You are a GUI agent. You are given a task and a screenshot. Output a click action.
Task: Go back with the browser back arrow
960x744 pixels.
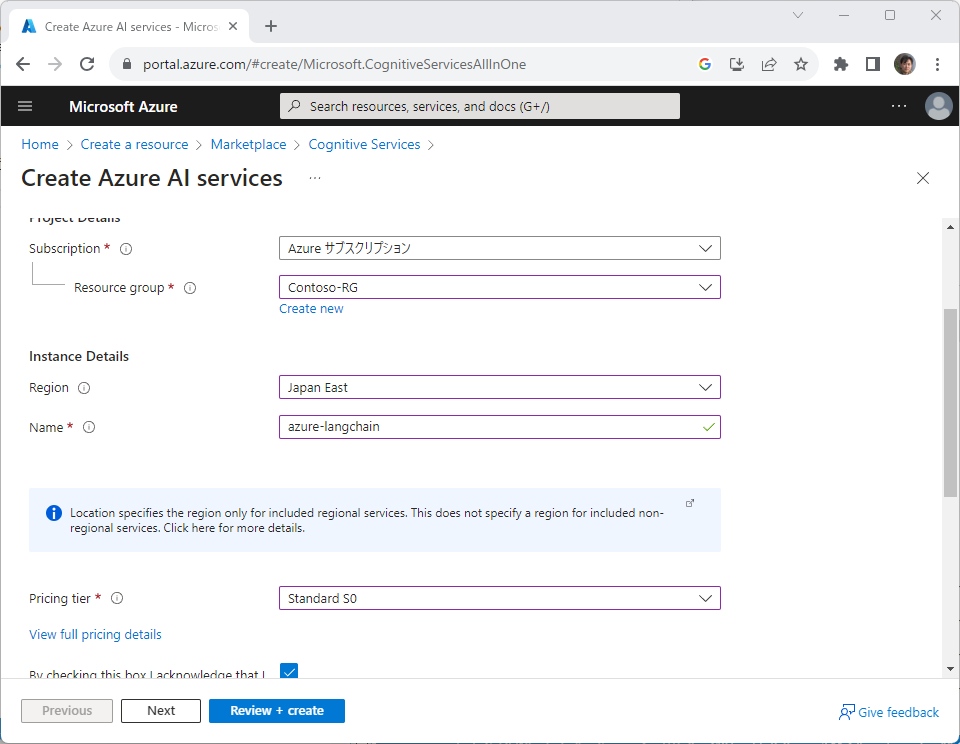pyautogui.click(x=23, y=64)
